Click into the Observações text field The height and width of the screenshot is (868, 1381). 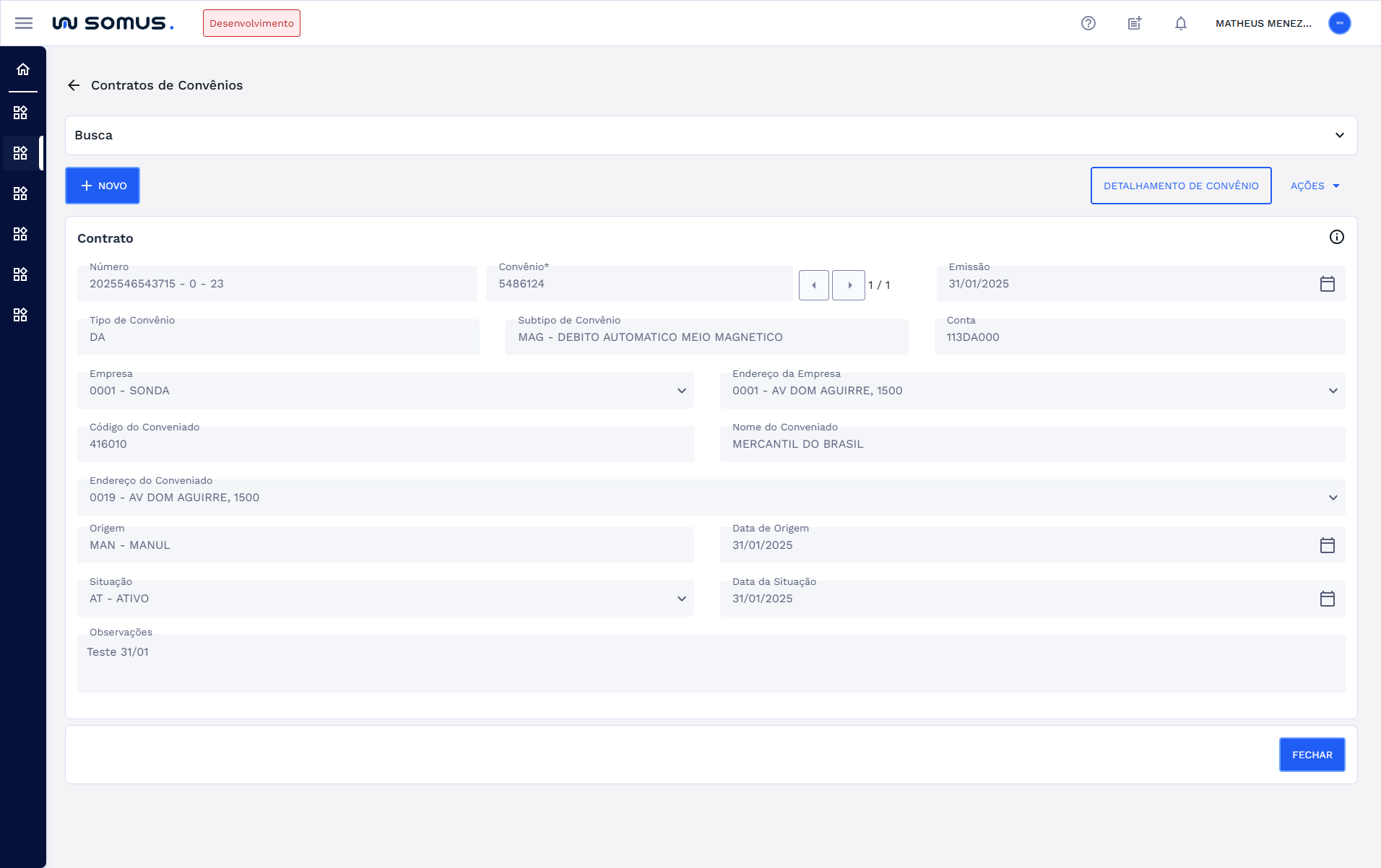pos(711,664)
